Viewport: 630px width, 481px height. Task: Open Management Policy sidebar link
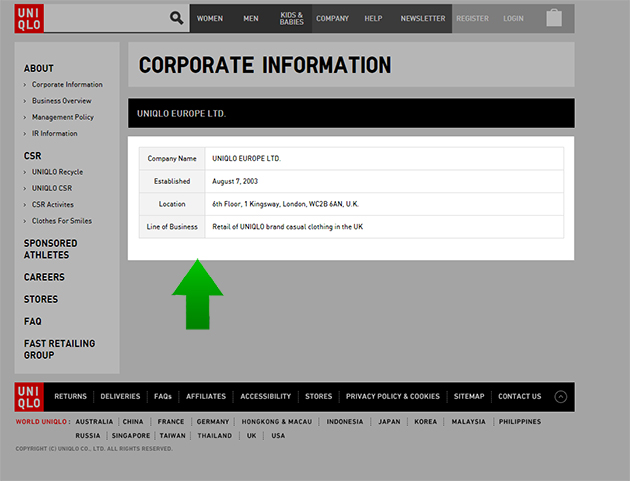point(63,117)
